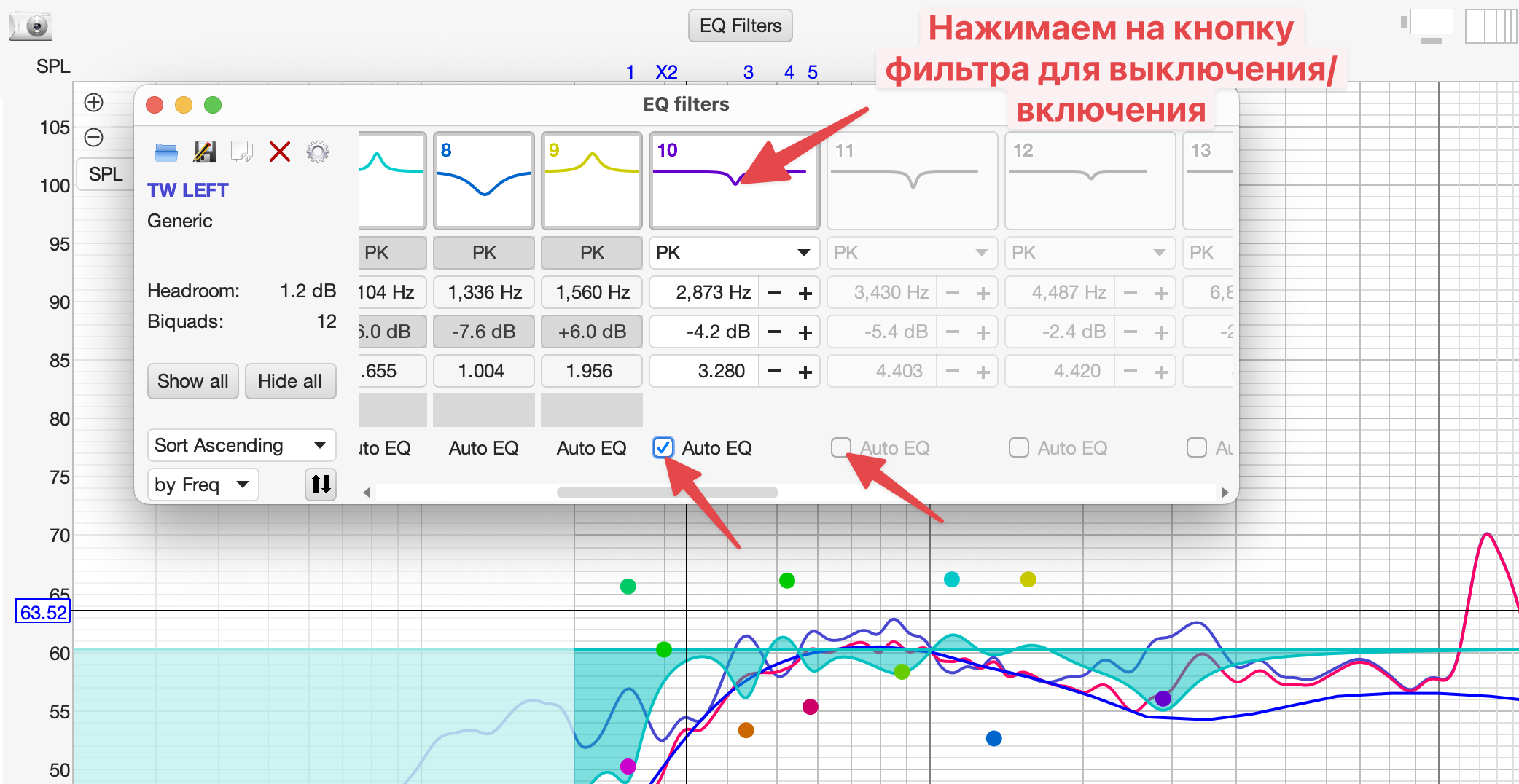Click the Show all button

[x=192, y=381]
